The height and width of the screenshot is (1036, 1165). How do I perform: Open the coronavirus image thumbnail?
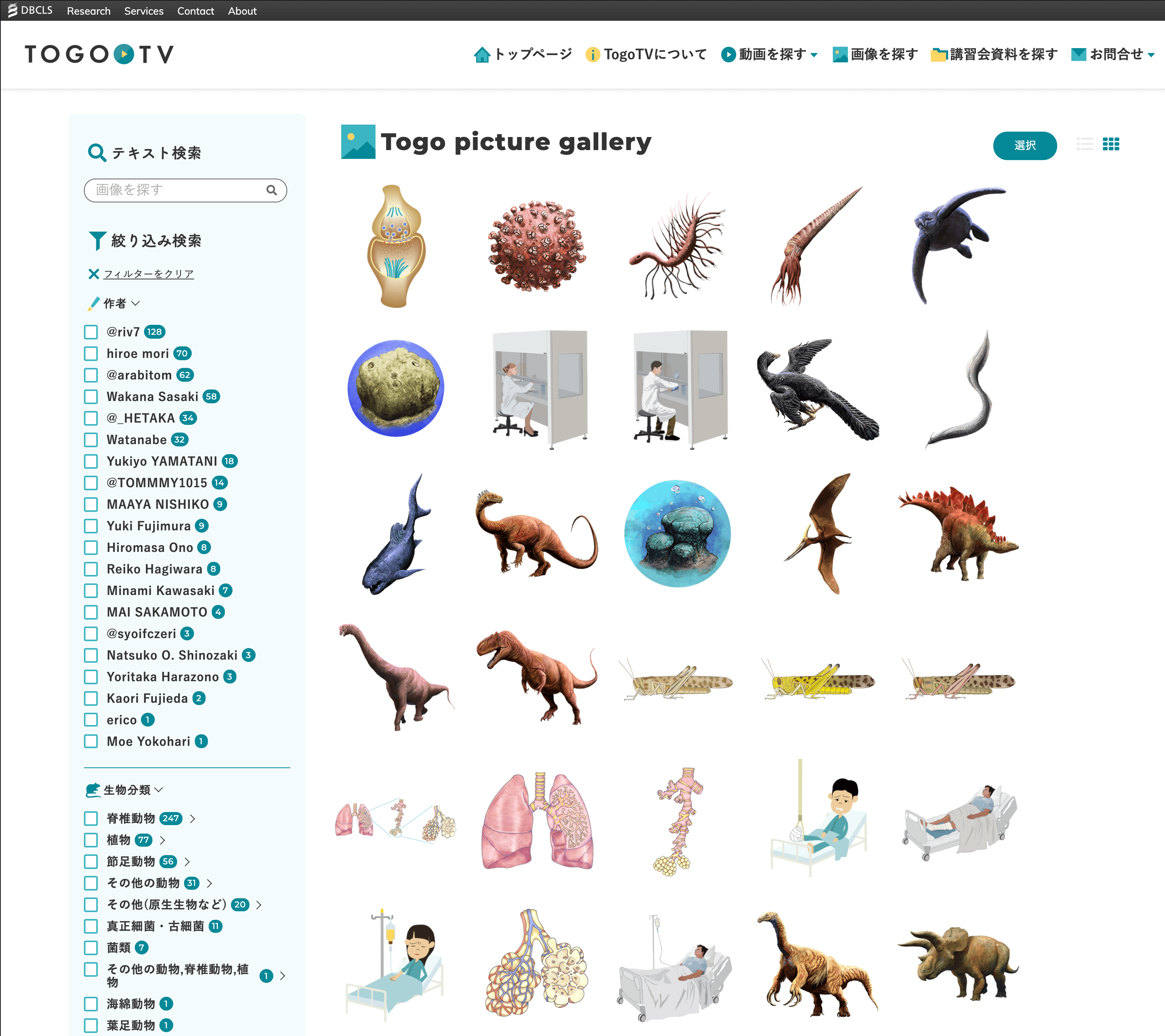point(536,246)
